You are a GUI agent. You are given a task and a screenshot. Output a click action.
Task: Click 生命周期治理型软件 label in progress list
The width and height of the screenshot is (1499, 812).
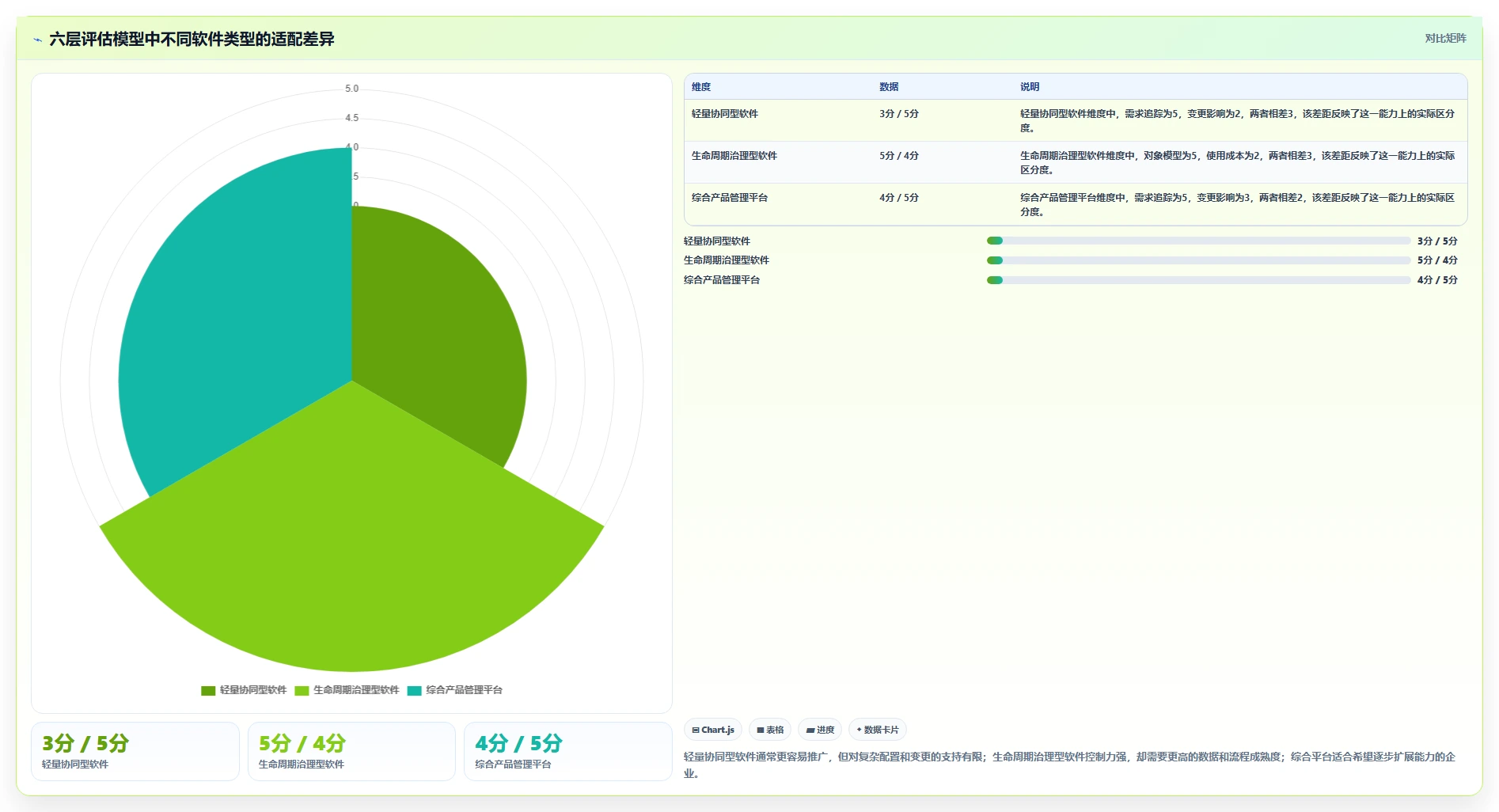coord(727,260)
